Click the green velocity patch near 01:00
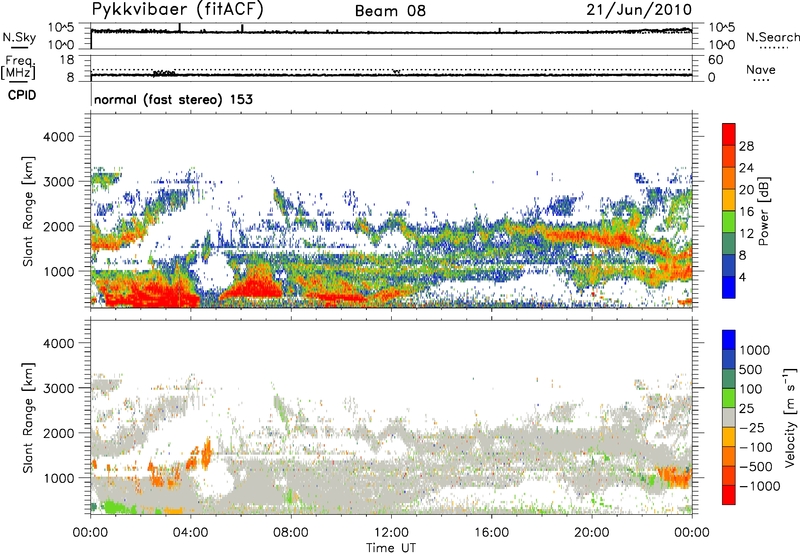 click(x=116, y=508)
